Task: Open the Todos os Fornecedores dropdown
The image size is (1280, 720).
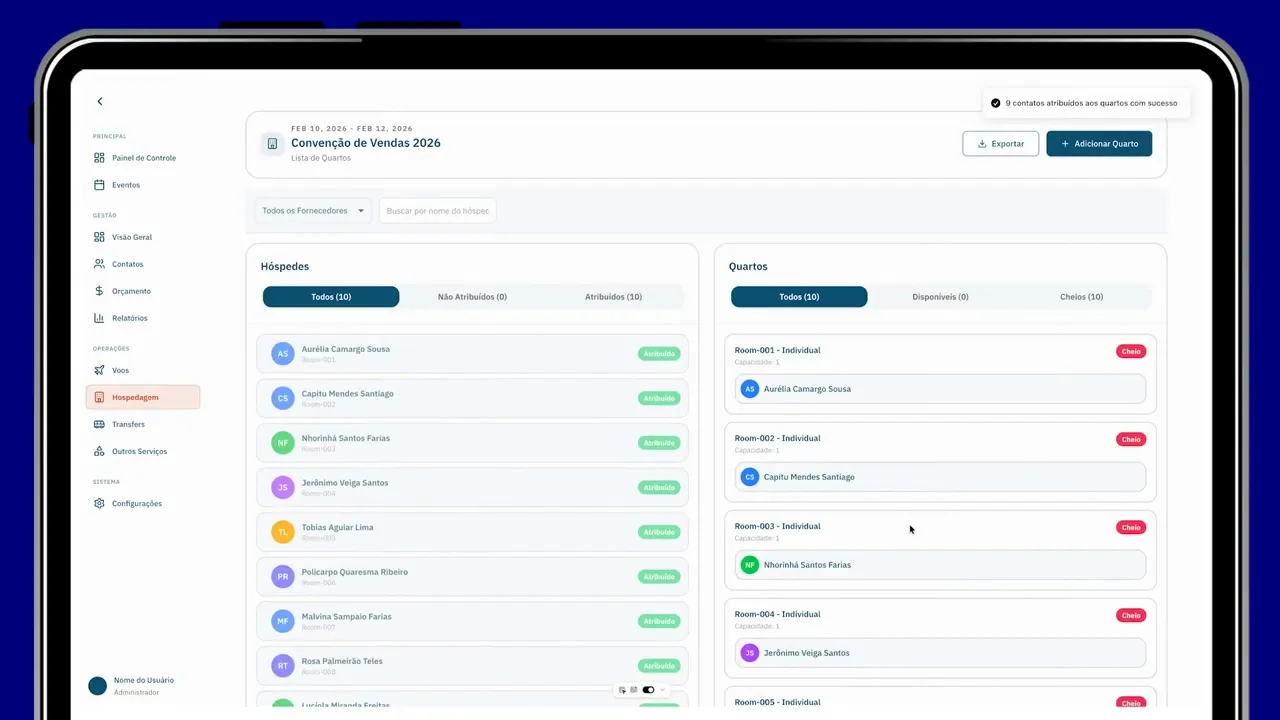Action: tap(313, 211)
